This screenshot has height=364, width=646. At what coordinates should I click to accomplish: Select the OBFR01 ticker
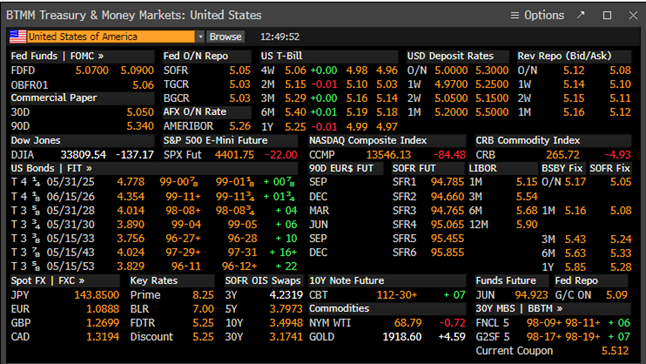point(29,85)
